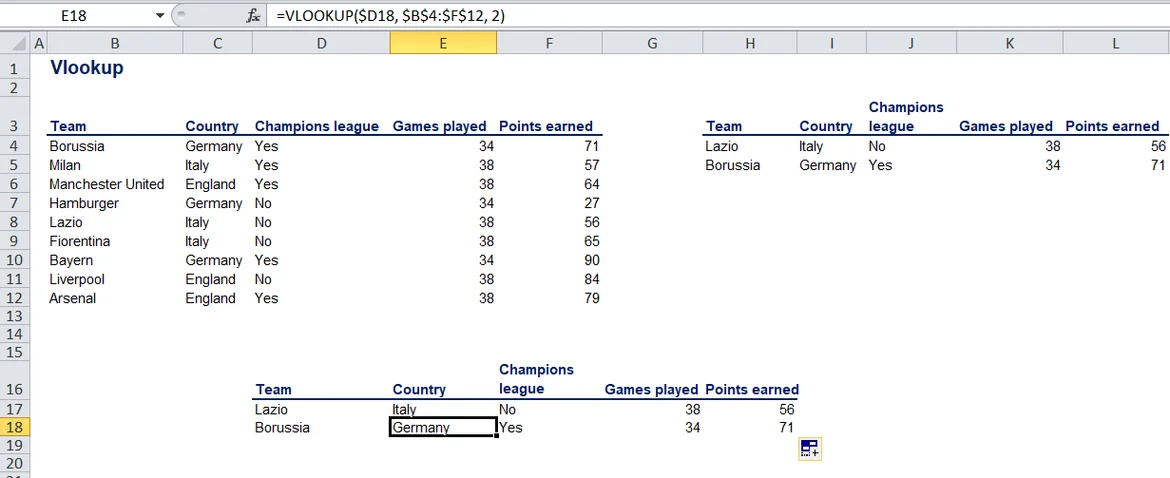Viewport: 1170px width, 478px height.
Task: Select column B header
Action: tap(115, 43)
